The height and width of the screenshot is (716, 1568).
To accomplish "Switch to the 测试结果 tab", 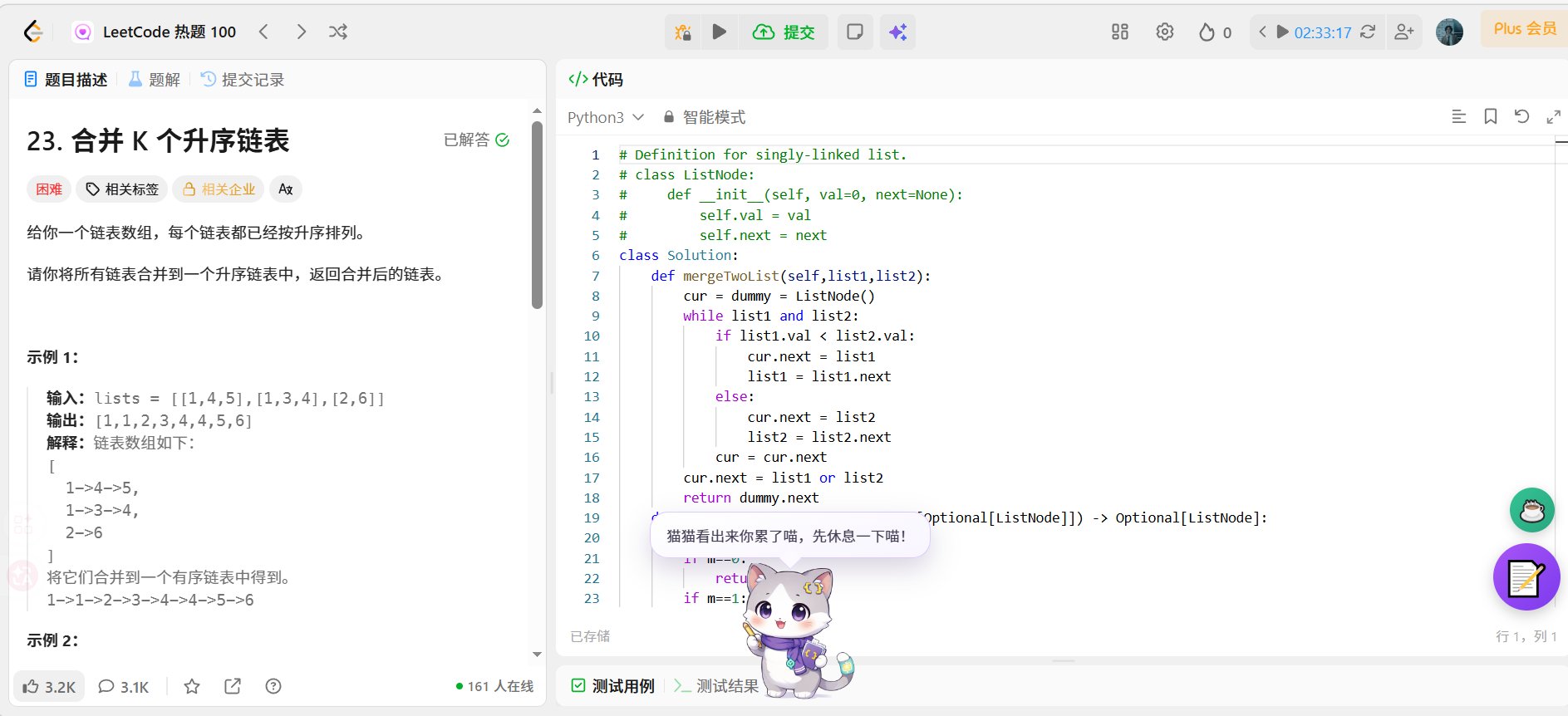I will 716,686.
